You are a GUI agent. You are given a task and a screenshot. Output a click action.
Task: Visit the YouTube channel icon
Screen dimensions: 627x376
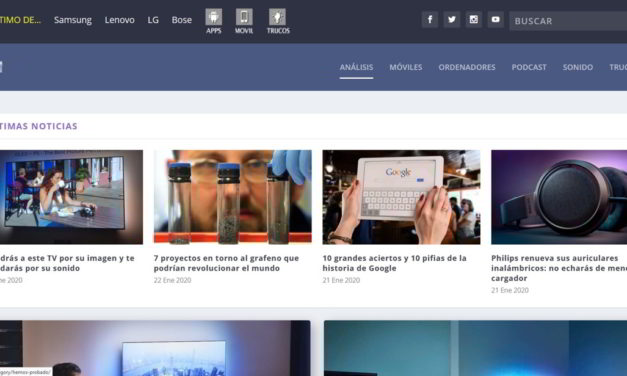coord(495,19)
